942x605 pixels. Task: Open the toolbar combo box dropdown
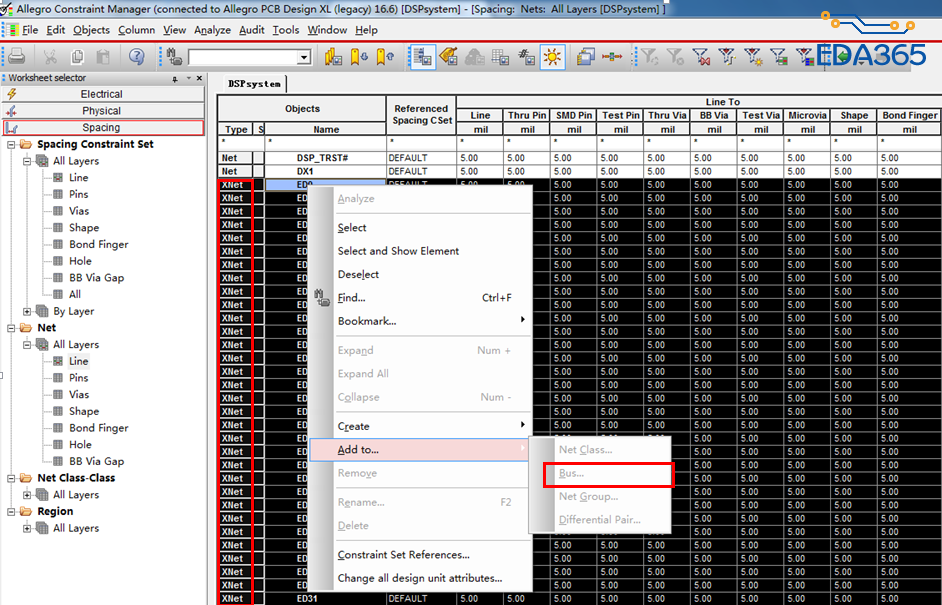(x=304, y=58)
